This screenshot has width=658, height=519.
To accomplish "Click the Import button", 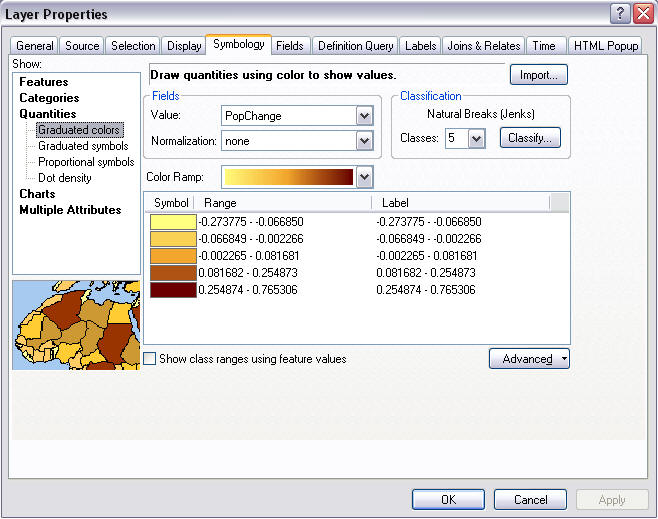I will coord(539,75).
